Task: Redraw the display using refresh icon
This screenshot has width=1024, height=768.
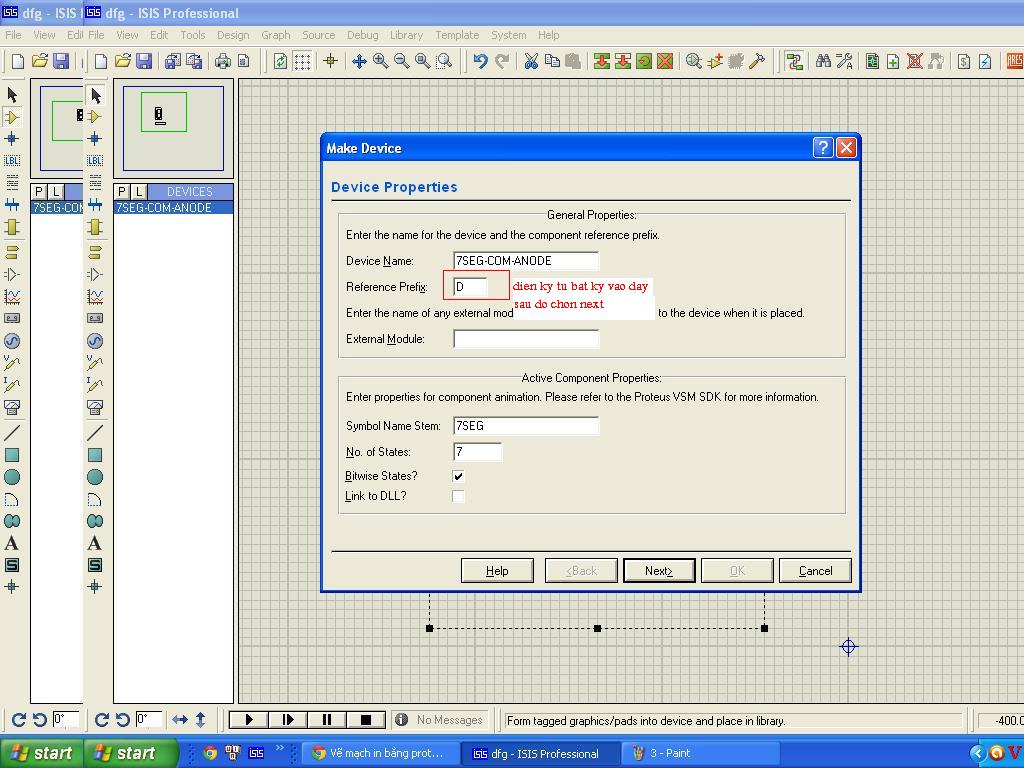Action: pyautogui.click(x=280, y=61)
